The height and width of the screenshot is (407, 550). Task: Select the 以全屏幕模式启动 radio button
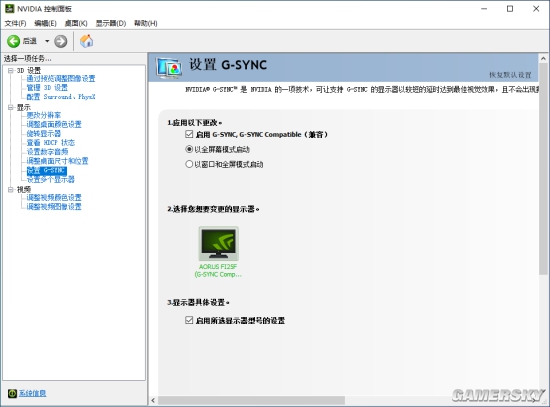click(x=189, y=149)
